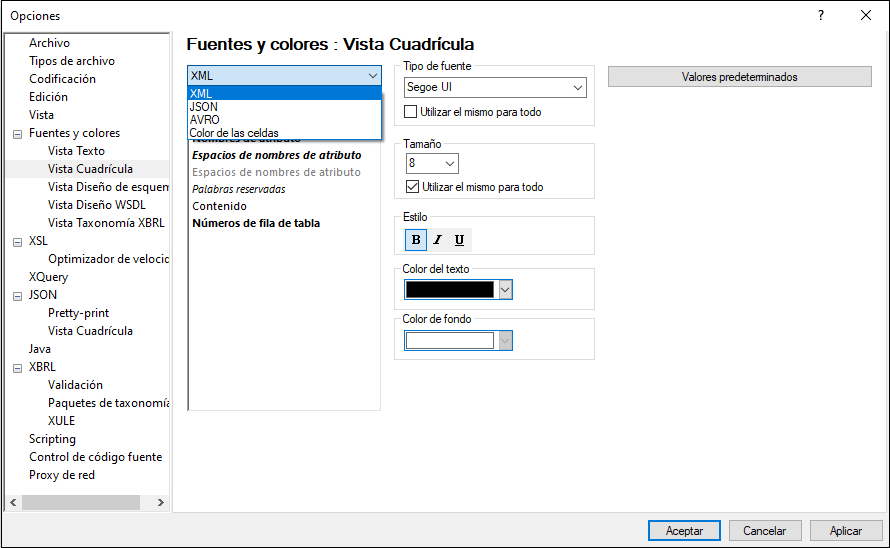The height and width of the screenshot is (548, 890).
Task: Select JSON in the dropdown list
Action: [x=284, y=107]
